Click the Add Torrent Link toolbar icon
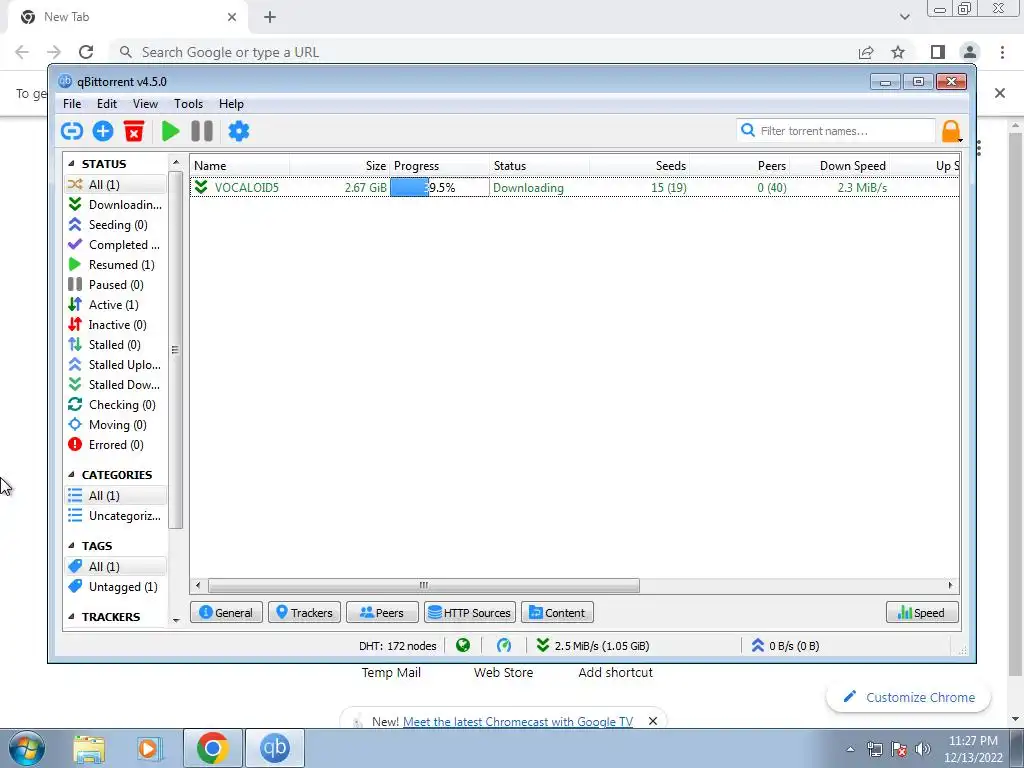 [x=72, y=131]
